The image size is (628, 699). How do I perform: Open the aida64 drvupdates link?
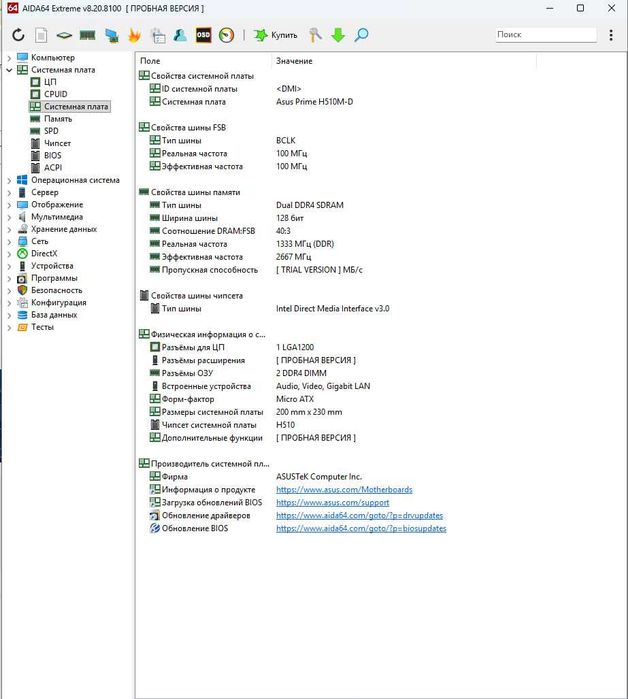click(359, 515)
